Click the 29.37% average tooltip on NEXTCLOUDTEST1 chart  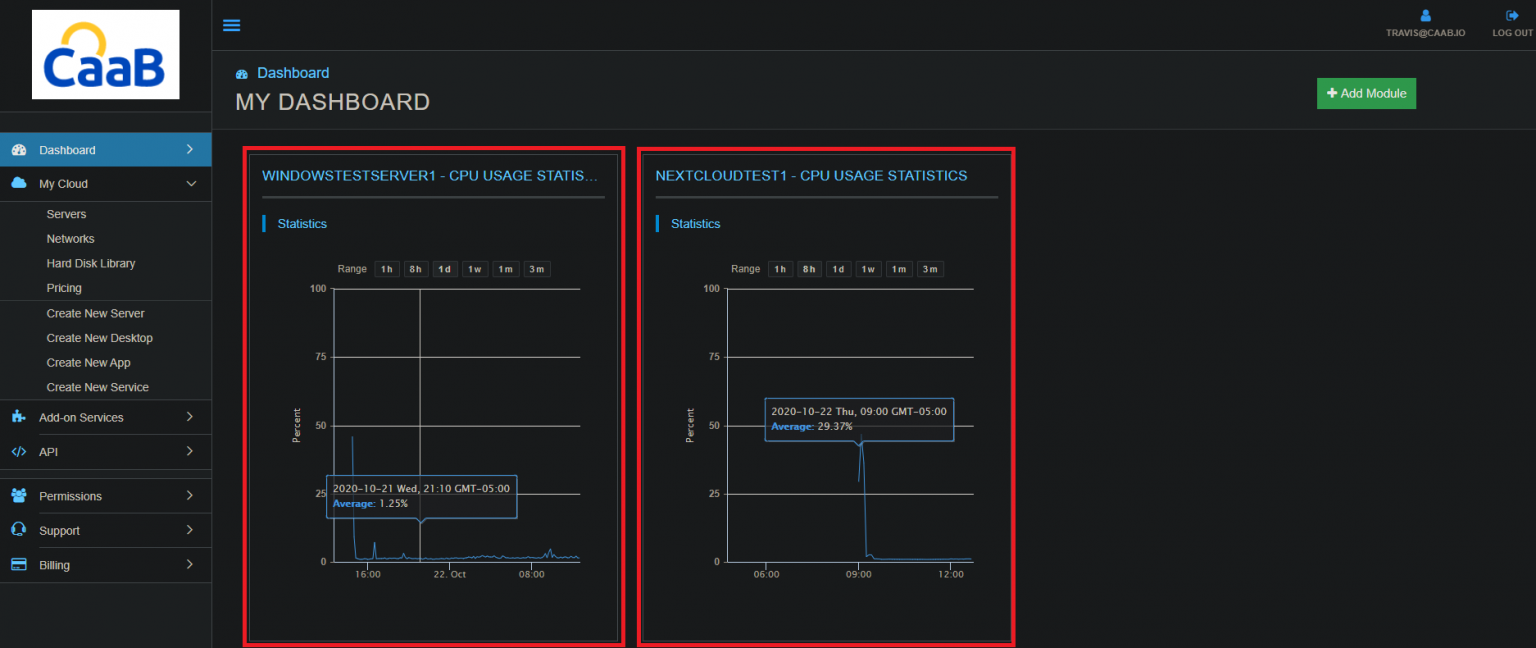[859, 419]
